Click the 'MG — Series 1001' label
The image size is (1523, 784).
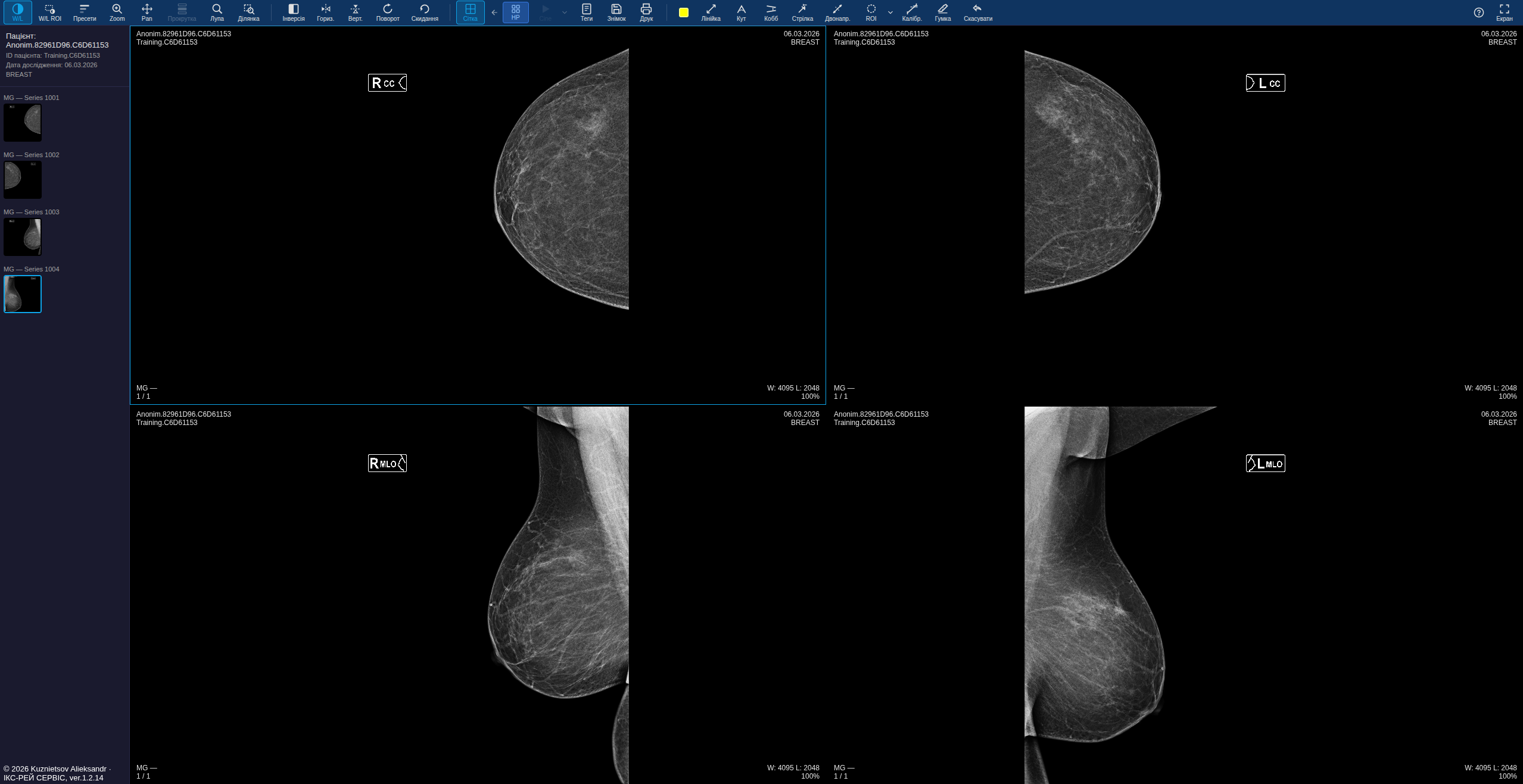(x=32, y=98)
